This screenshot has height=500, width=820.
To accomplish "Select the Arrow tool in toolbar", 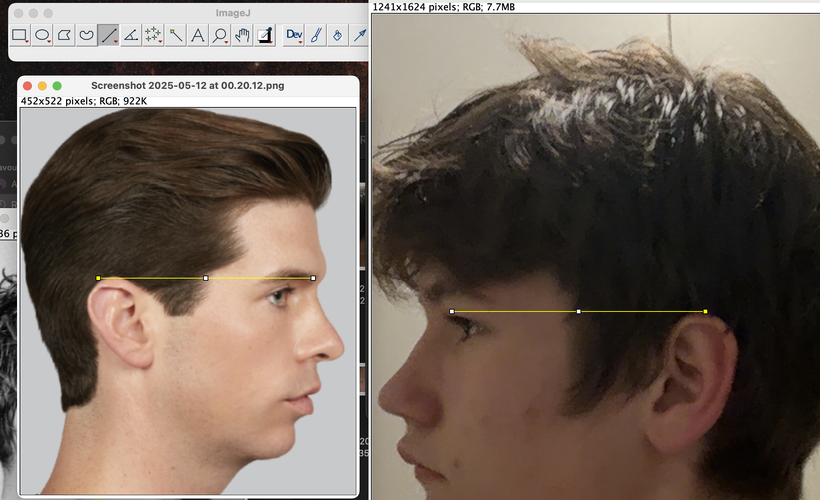I will click(360, 36).
